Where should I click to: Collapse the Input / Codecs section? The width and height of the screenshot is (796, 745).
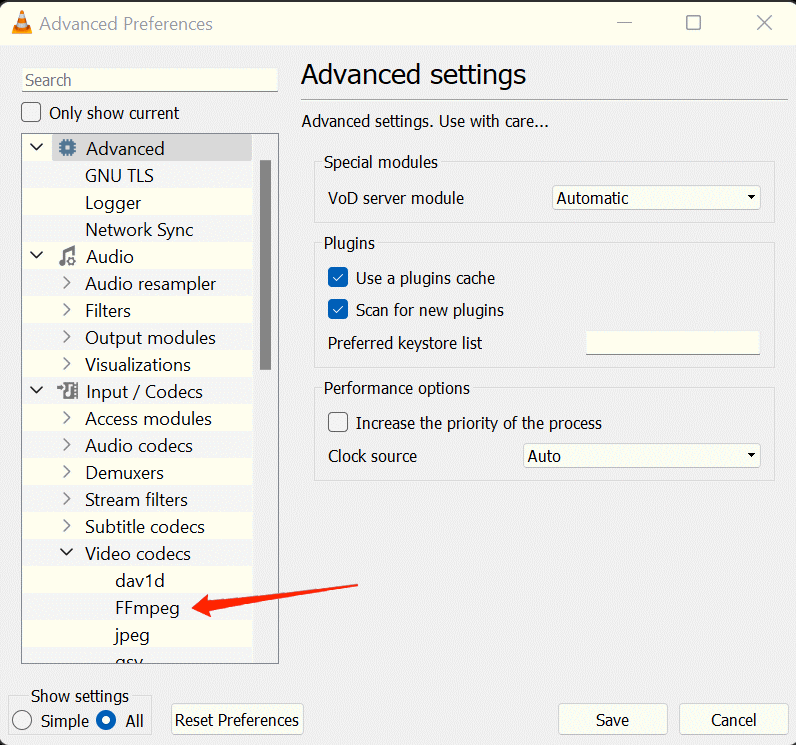[x=37, y=390]
